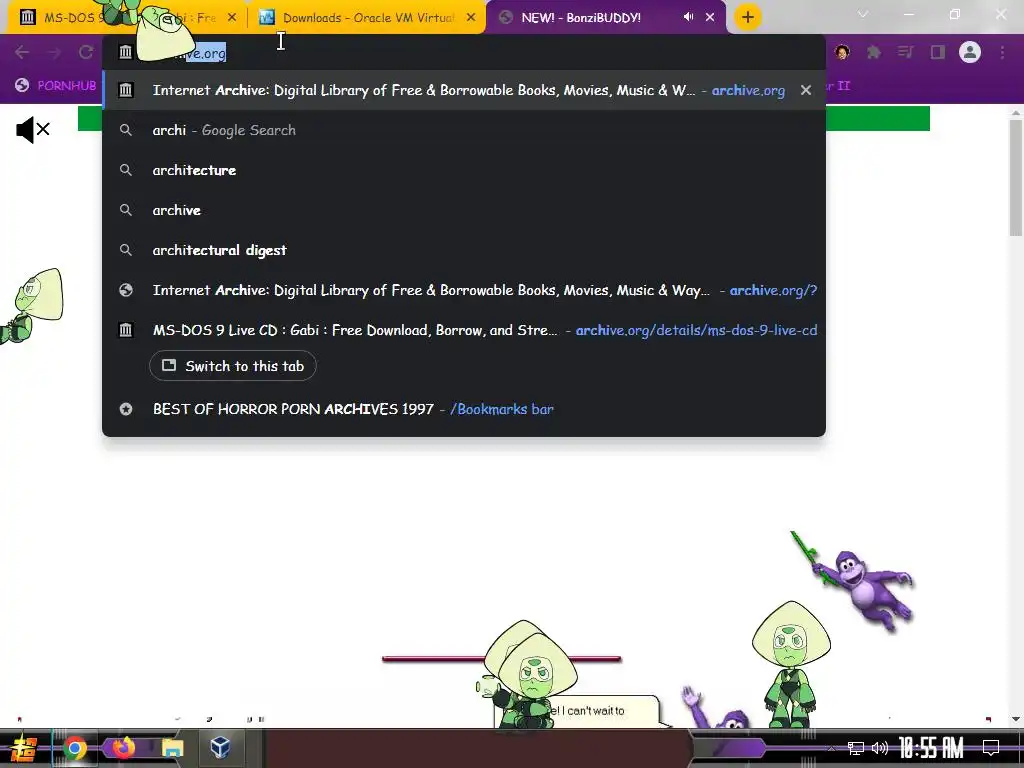This screenshot has height=768, width=1024.
Task: Open the 10:55 AM taskbar clock
Action: coord(931,748)
